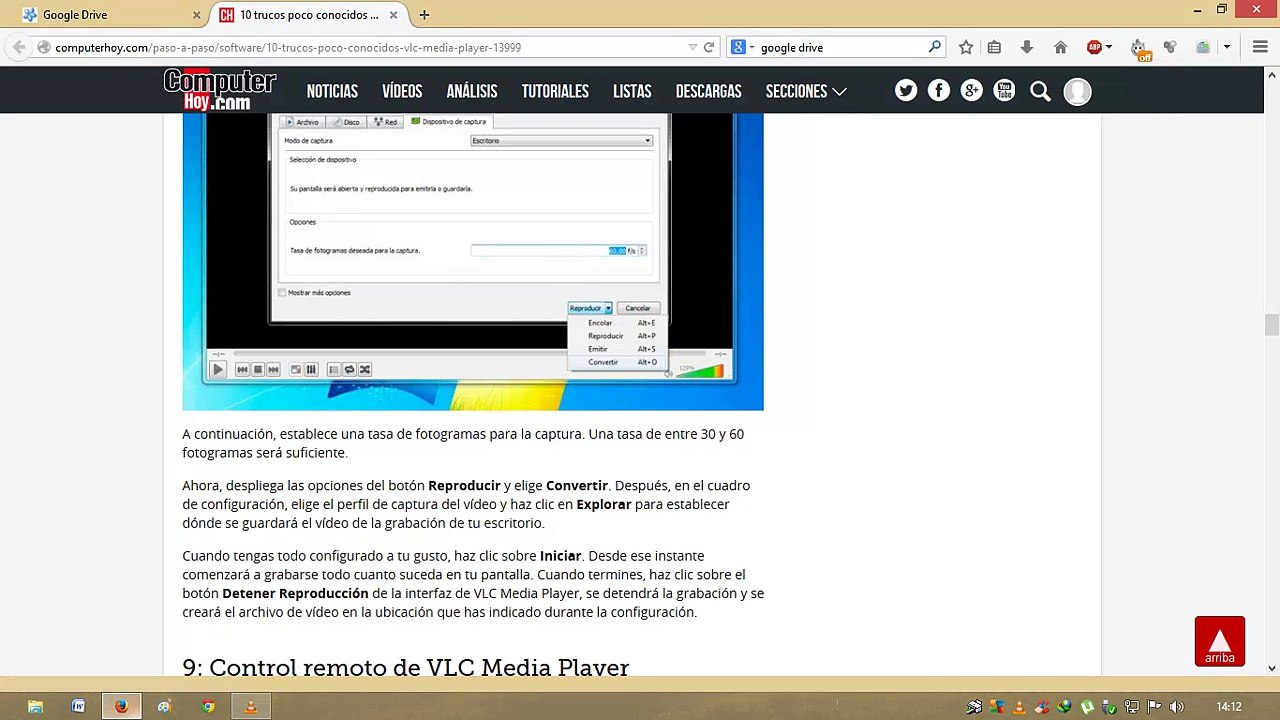Click the volume speaker tray icon
The height and width of the screenshot is (720, 1280).
[1177, 707]
